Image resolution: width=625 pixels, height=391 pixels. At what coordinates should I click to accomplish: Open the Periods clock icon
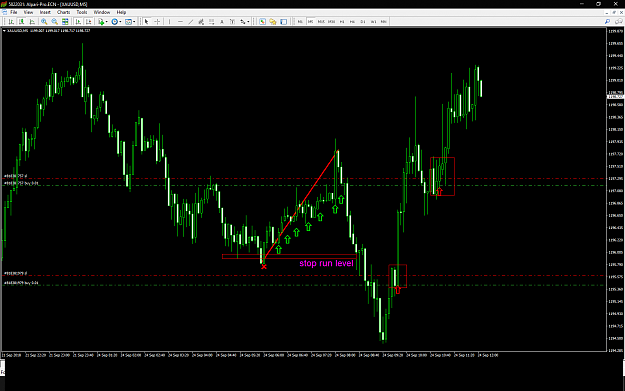tap(114, 22)
